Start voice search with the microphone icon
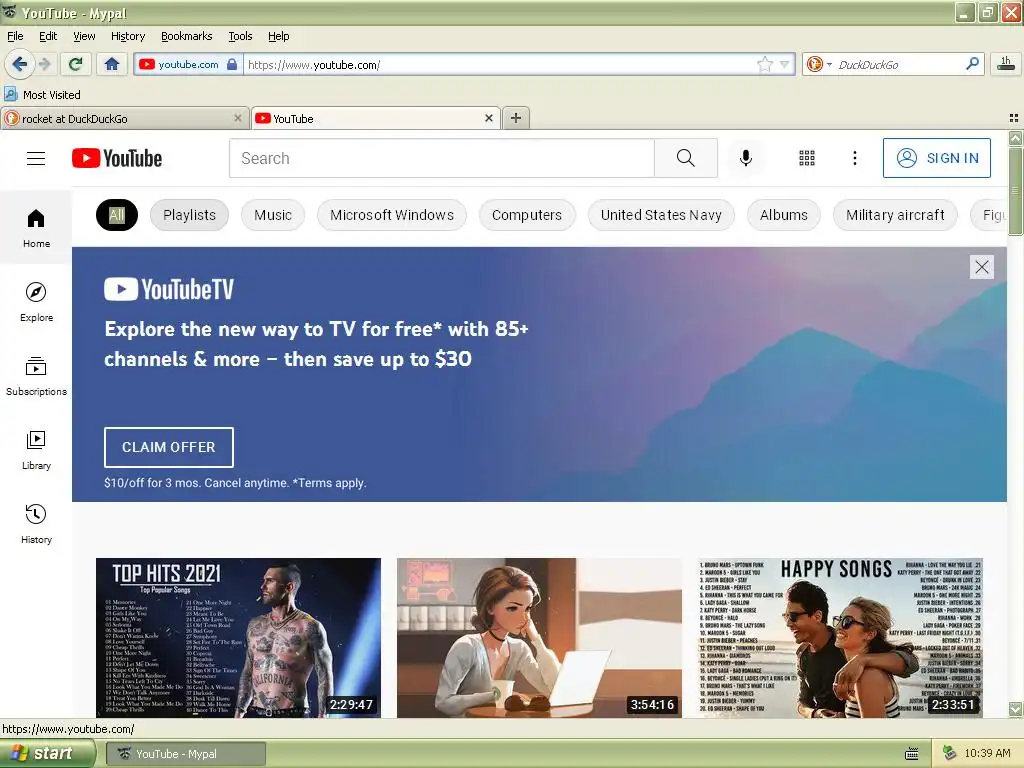 click(746, 158)
